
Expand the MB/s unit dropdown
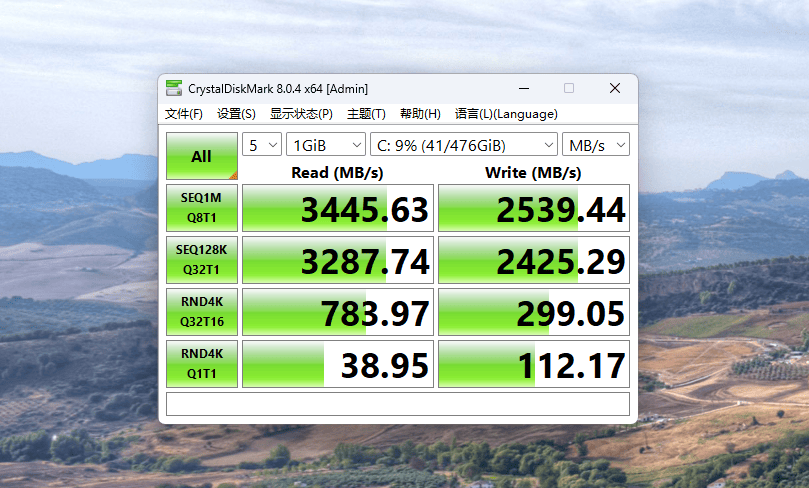[596, 144]
